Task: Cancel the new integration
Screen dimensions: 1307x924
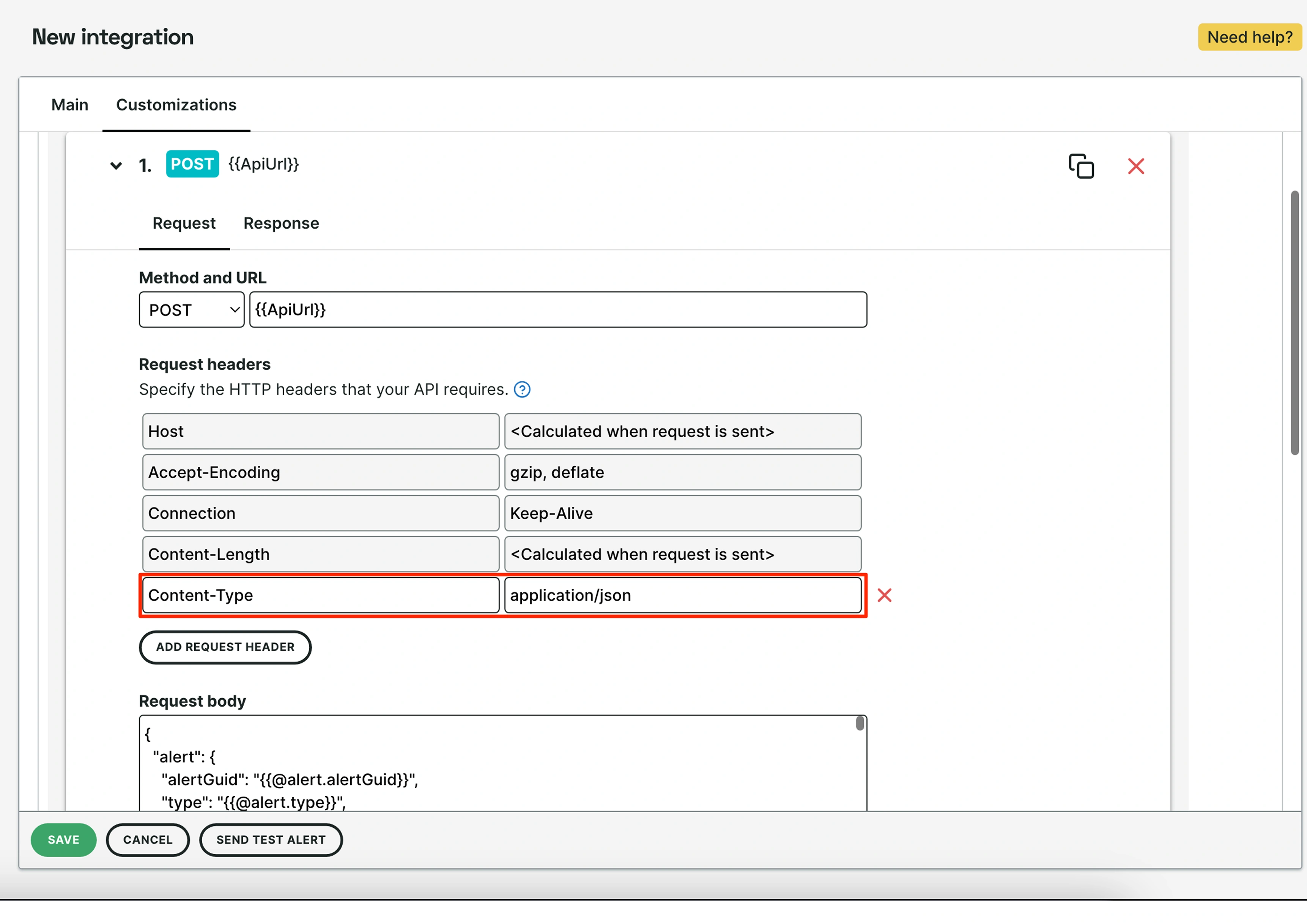Action: click(147, 840)
